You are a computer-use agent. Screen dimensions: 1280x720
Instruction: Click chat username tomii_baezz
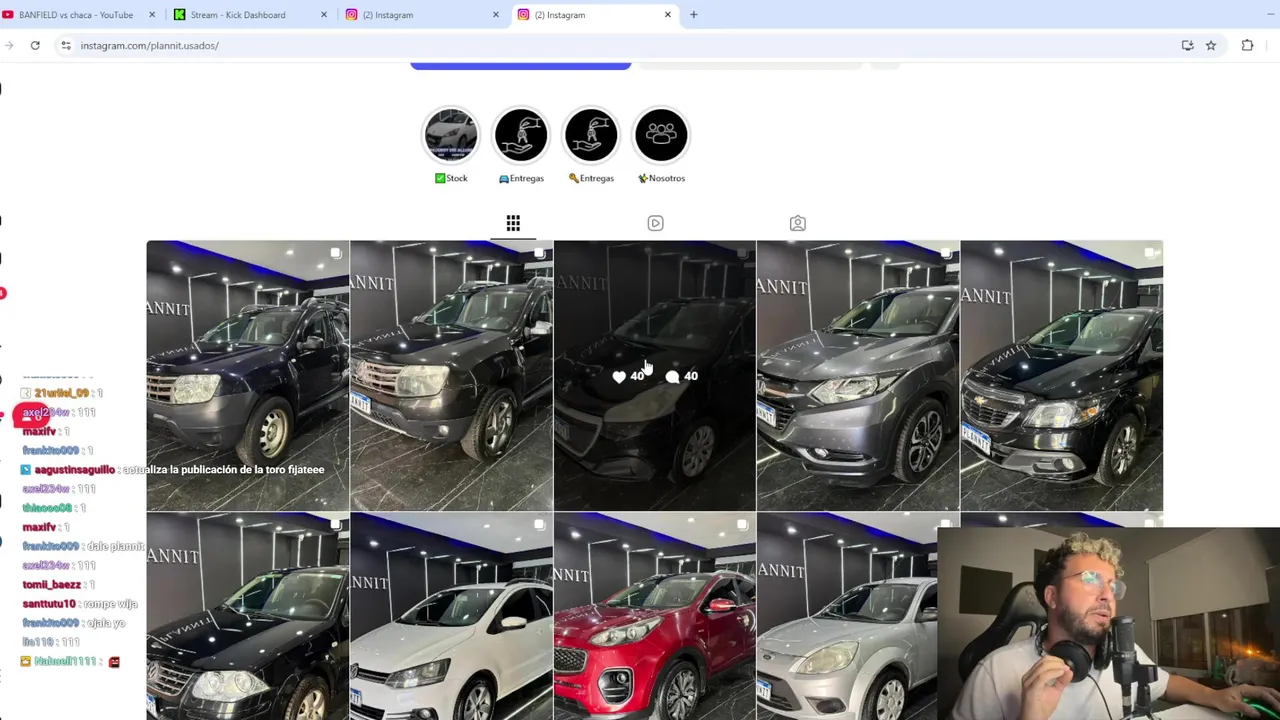coord(51,585)
